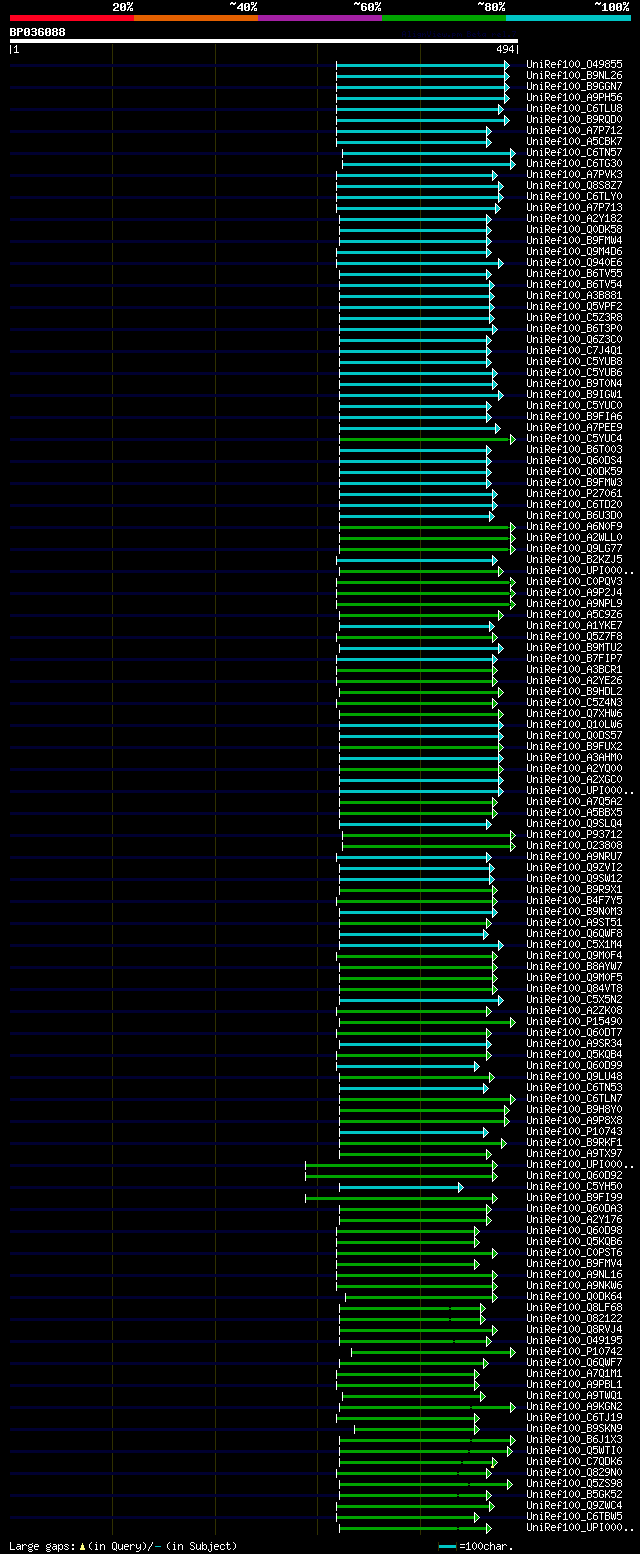This screenshot has width=640, height=1554.
Task: Click the alignment bar for UniRef100_B9IGW1
Action: (421, 395)
